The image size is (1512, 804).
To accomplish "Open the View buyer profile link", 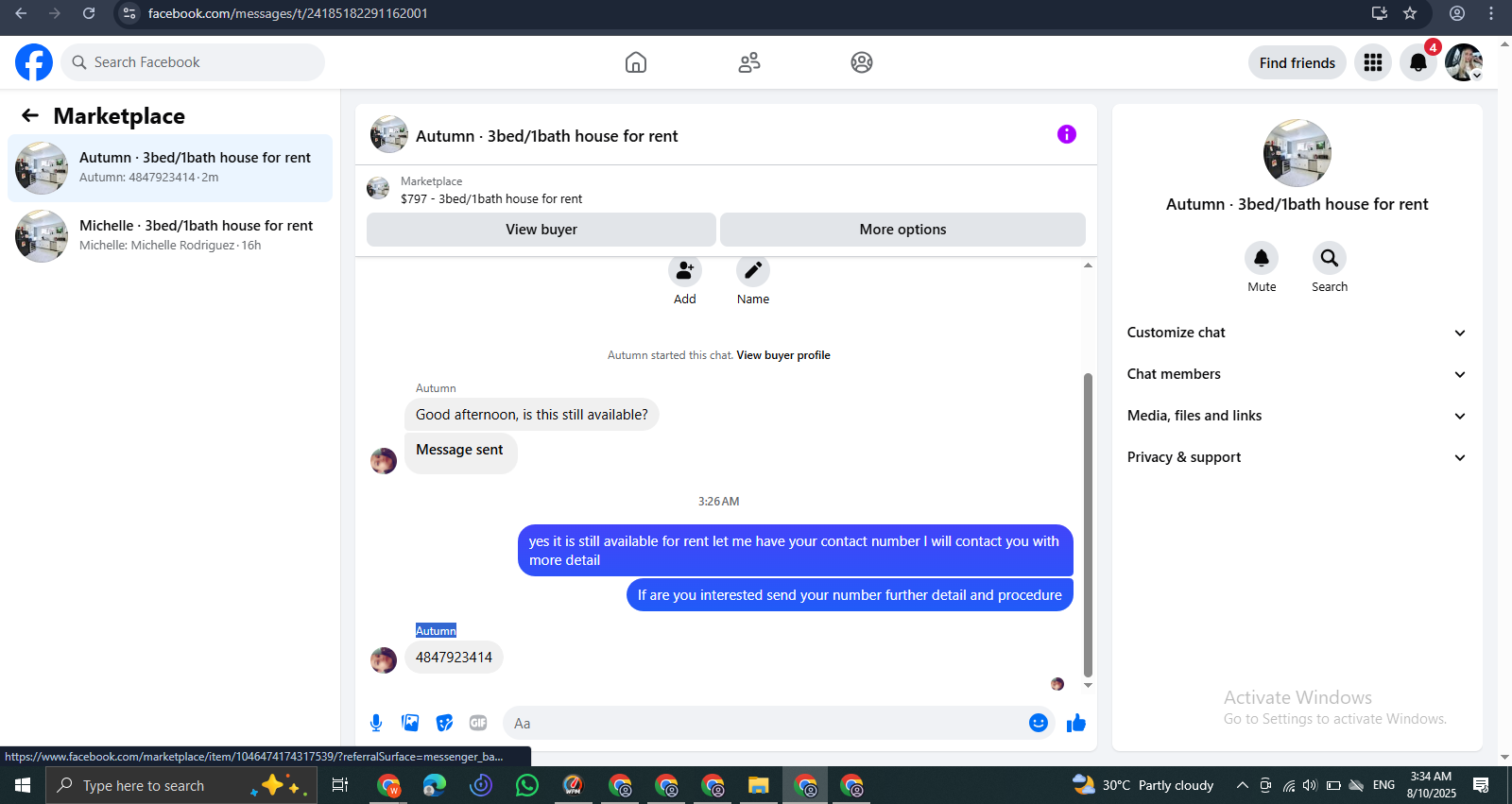I will tap(783, 355).
